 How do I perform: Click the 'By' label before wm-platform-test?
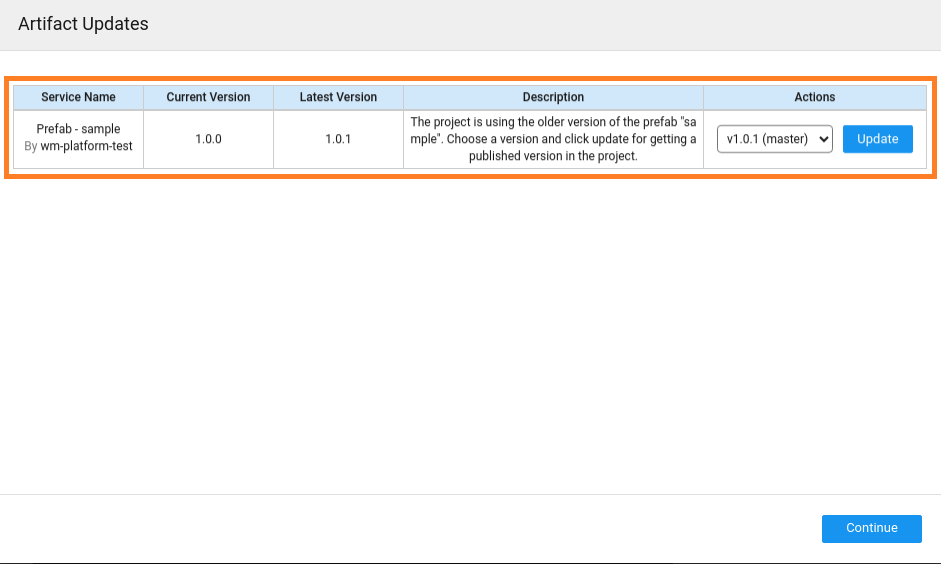pyautogui.click(x=30, y=146)
